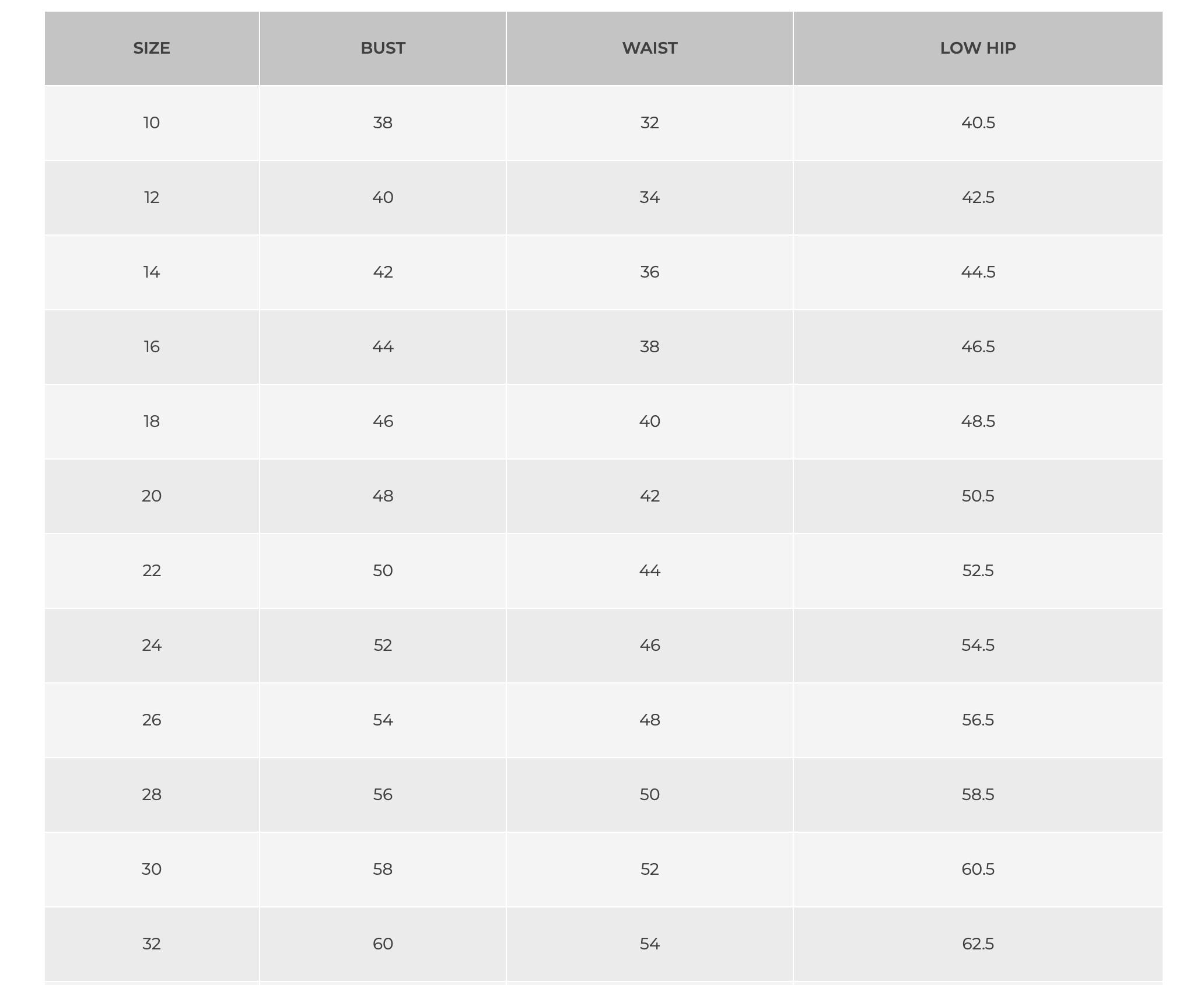Viewport: 1204px width, 985px height.
Task: Select the bust value for size 22
Action: point(383,570)
